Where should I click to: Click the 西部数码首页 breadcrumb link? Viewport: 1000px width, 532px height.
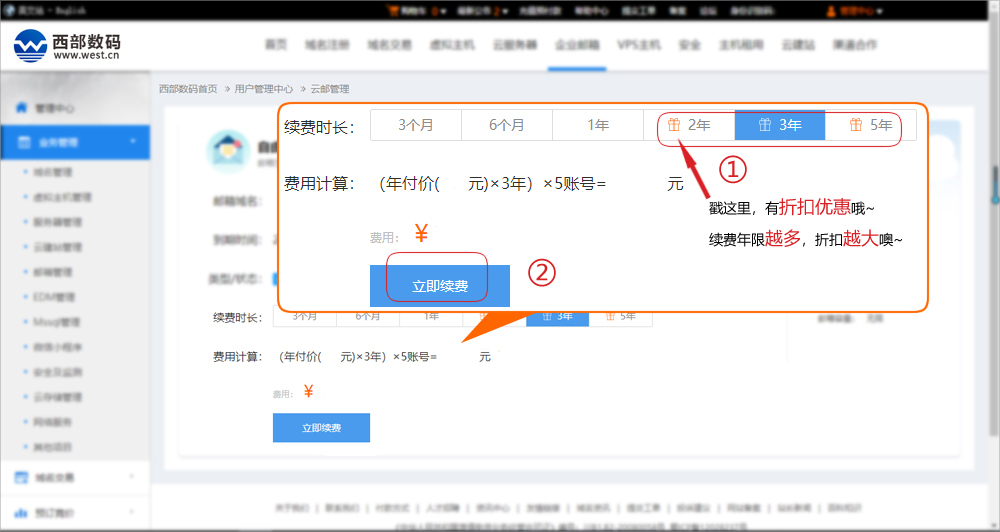(188, 89)
